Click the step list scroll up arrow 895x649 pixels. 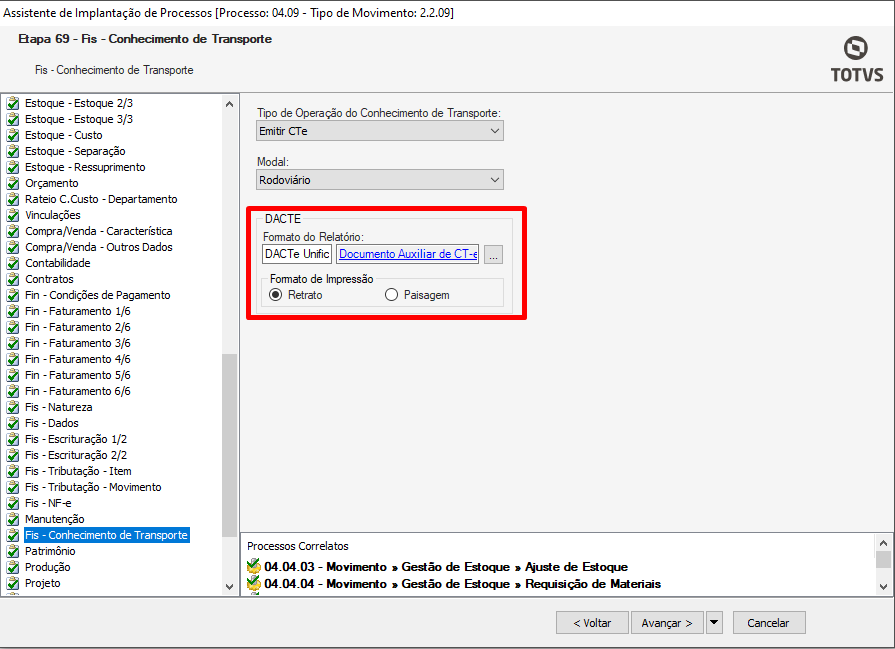pyautogui.click(x=229, y=104)
